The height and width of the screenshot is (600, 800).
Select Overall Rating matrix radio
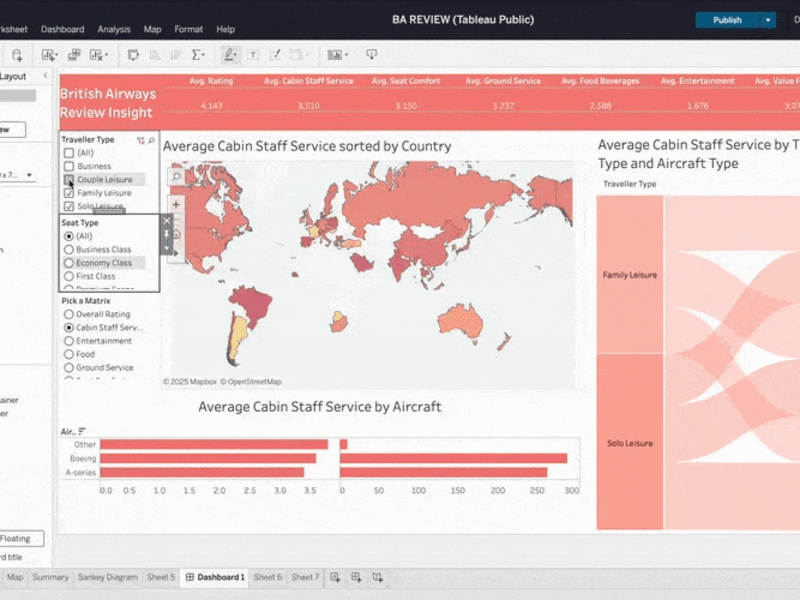tap(69, 314)
